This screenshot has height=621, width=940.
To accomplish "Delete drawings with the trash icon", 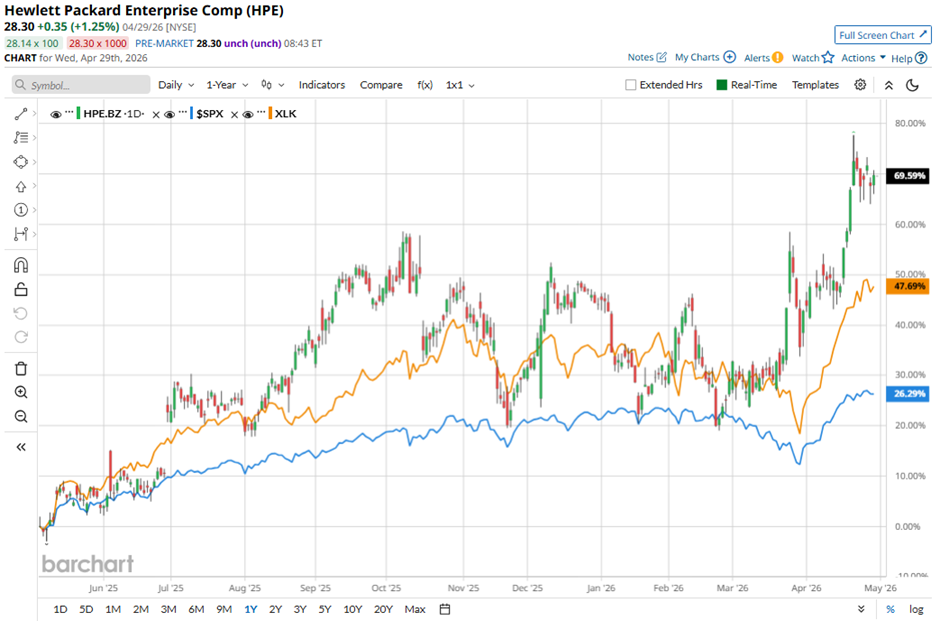I will (x=21, y=368).
